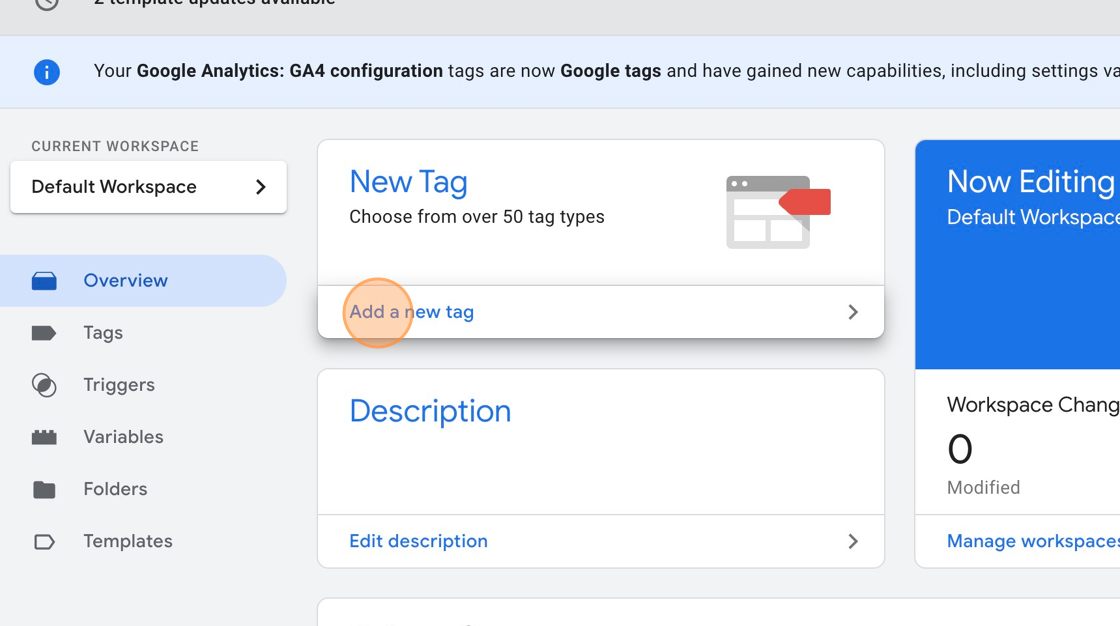Go to the Triggers section

click(119, 385)
